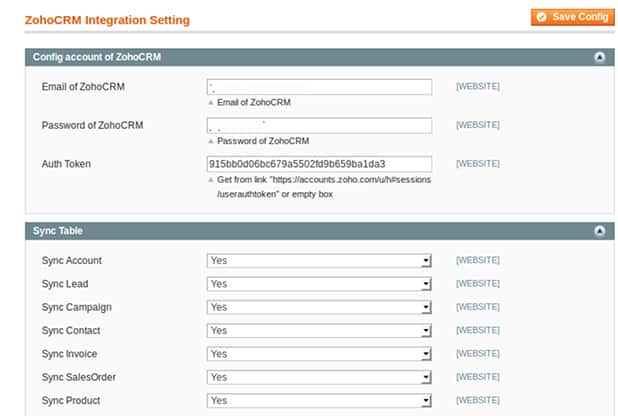Open the Sync Lead dropdown
618x416 pixels.
[319, 284]
